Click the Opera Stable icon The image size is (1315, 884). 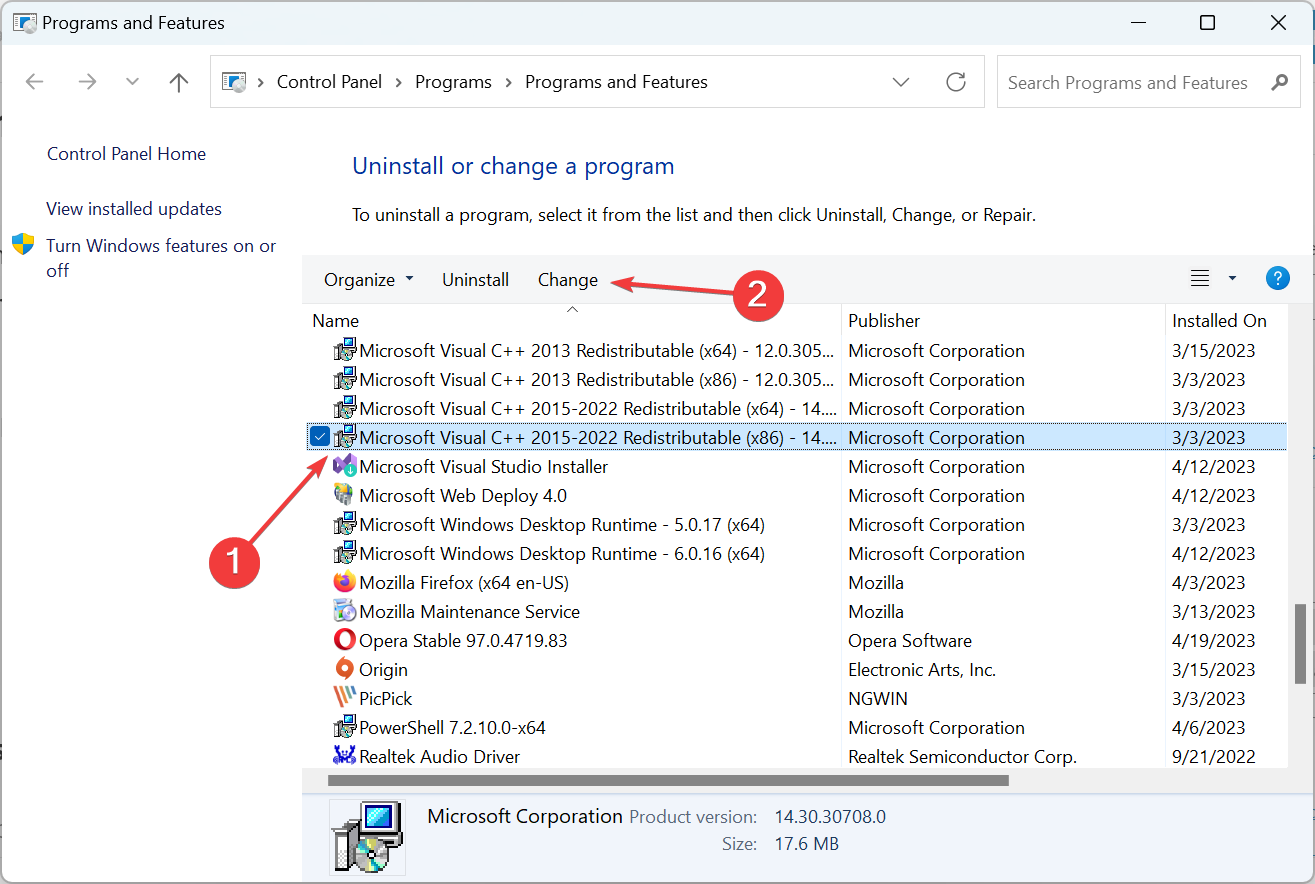click(344, 640)
